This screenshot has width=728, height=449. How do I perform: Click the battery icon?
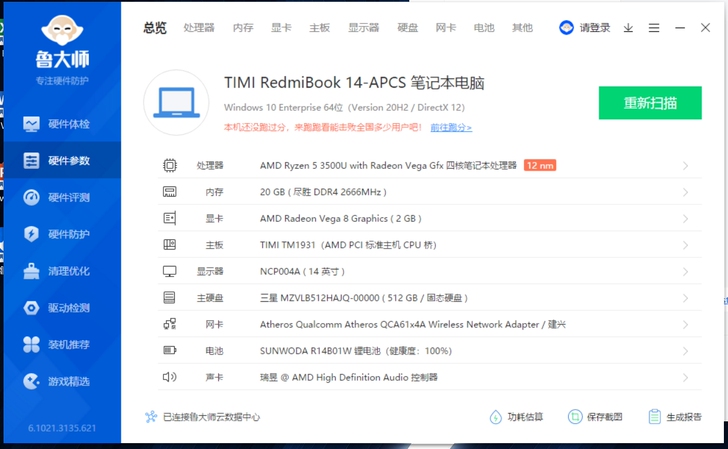(x=170, y=350)
